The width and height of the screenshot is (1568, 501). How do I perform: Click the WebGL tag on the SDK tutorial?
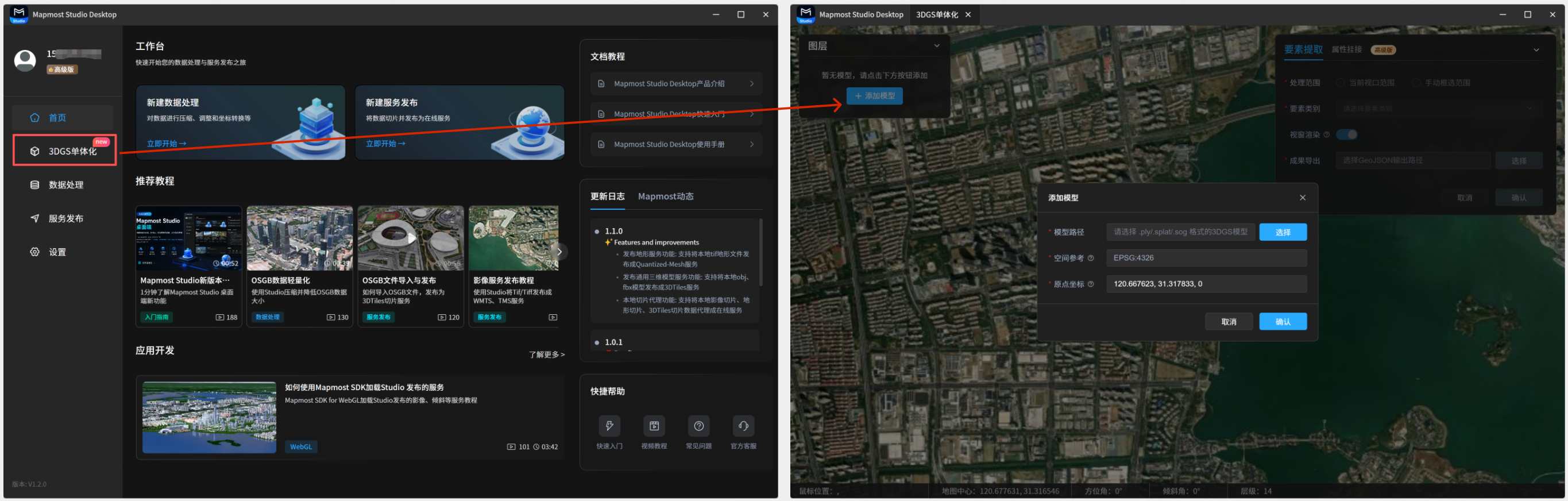301,448
